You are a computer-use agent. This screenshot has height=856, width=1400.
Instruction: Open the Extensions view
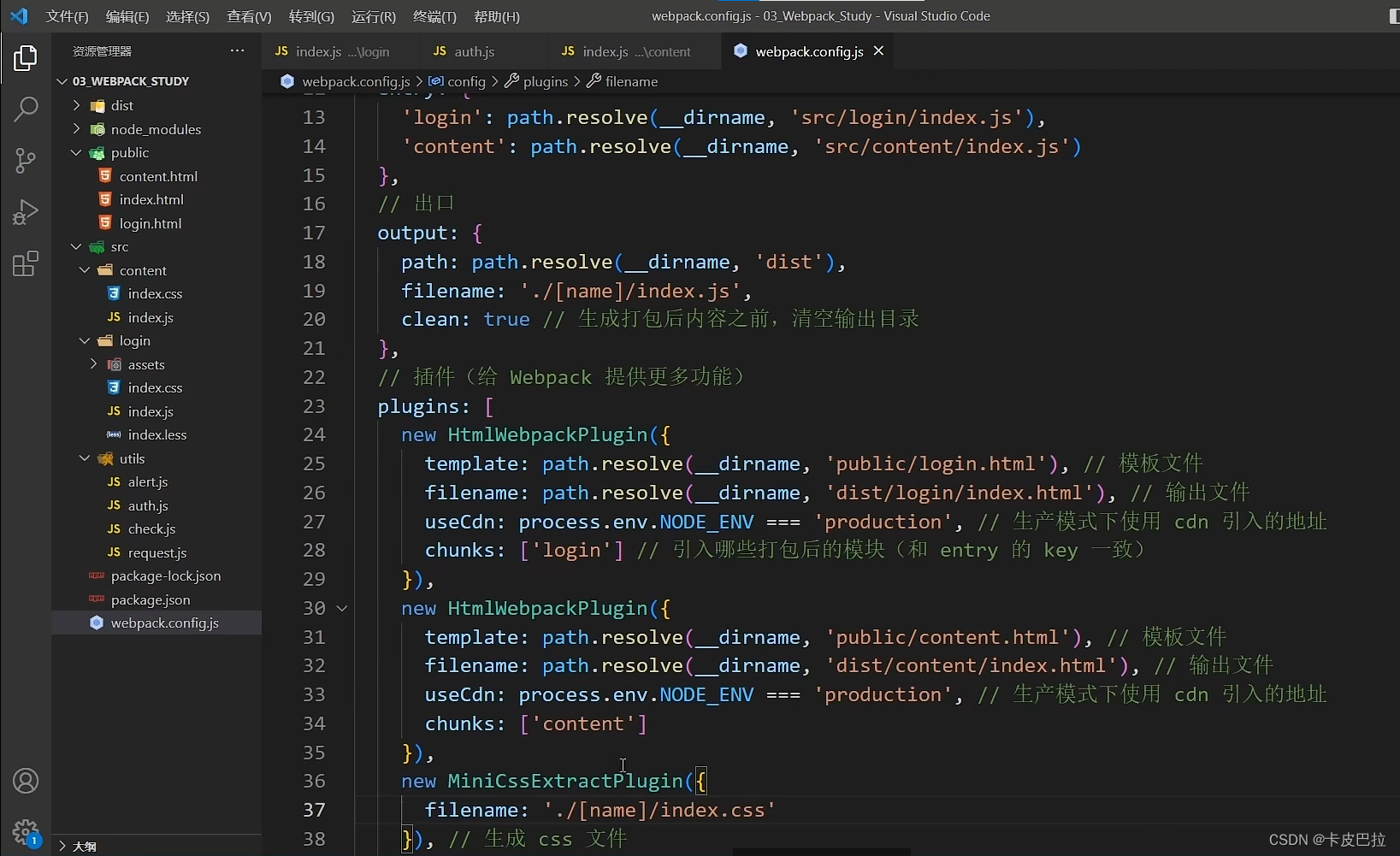point(26,263)
